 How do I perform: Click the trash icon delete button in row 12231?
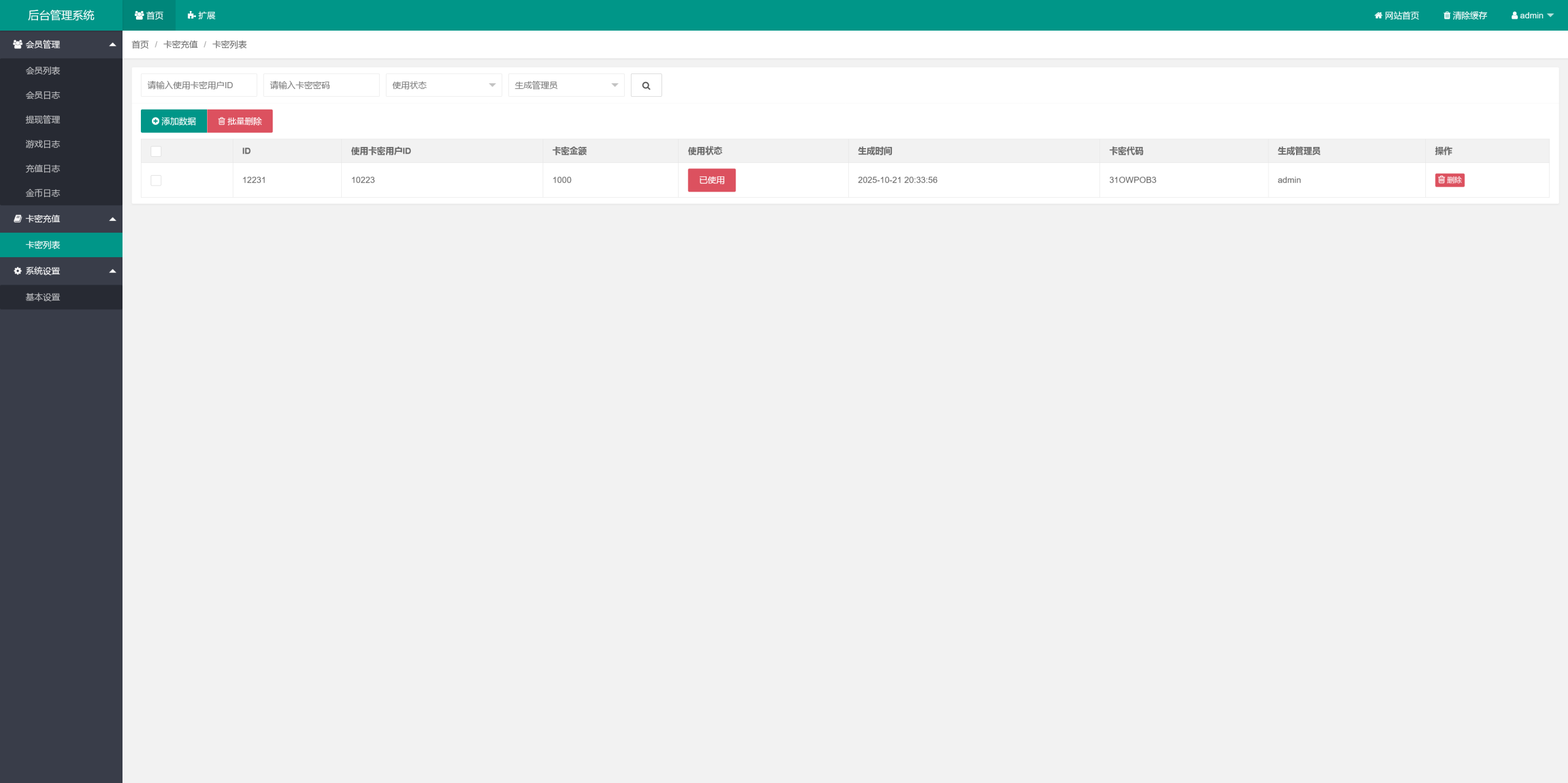point(1449,180)
